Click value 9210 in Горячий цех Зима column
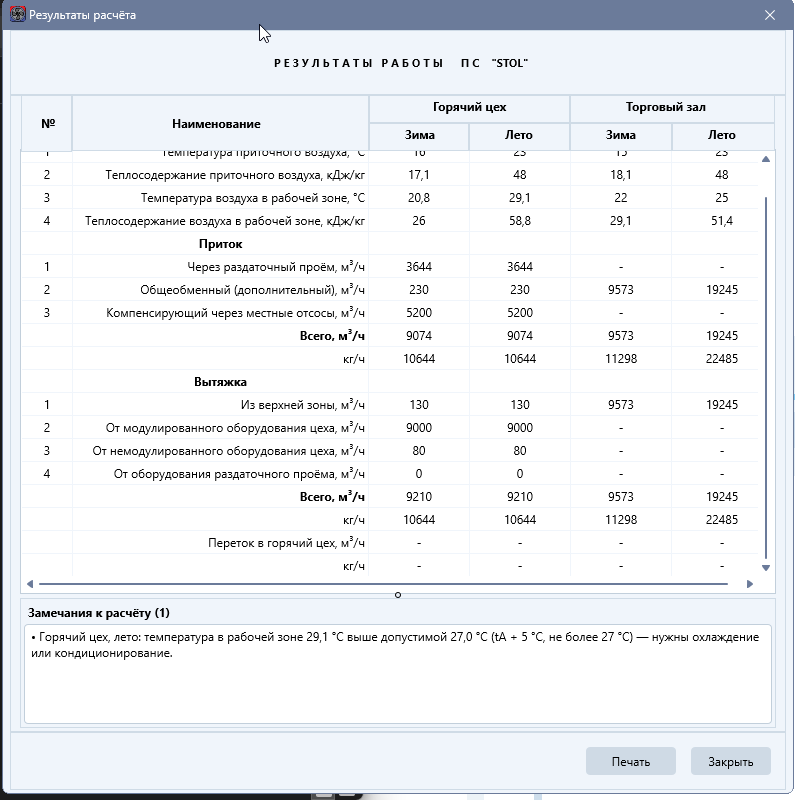795x800 pixels. (x=419, y=496)
